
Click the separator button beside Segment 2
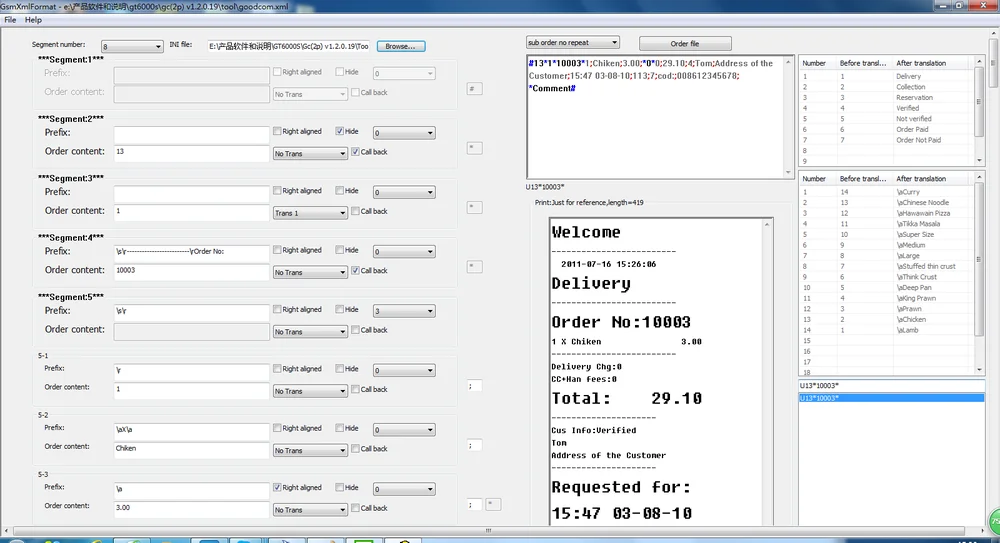point(474,148)
